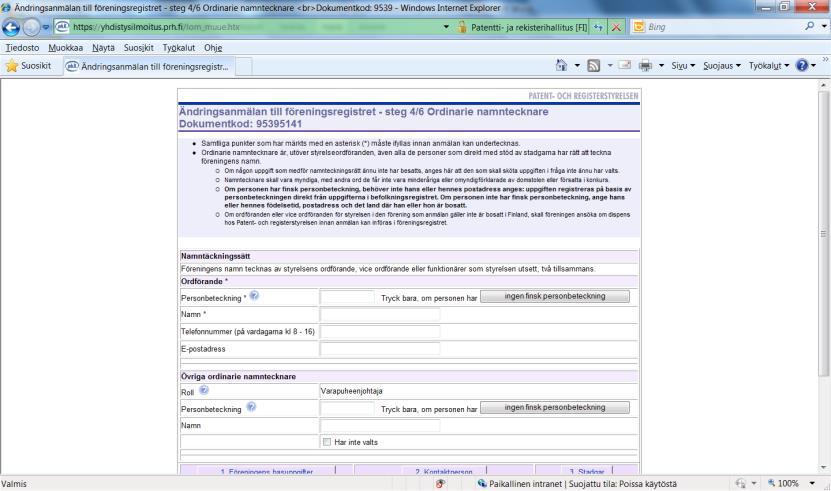Click the Ordförande Namn input field
Image resolution: width=831 pixels, height=491 pixels.
click(380, 314)
